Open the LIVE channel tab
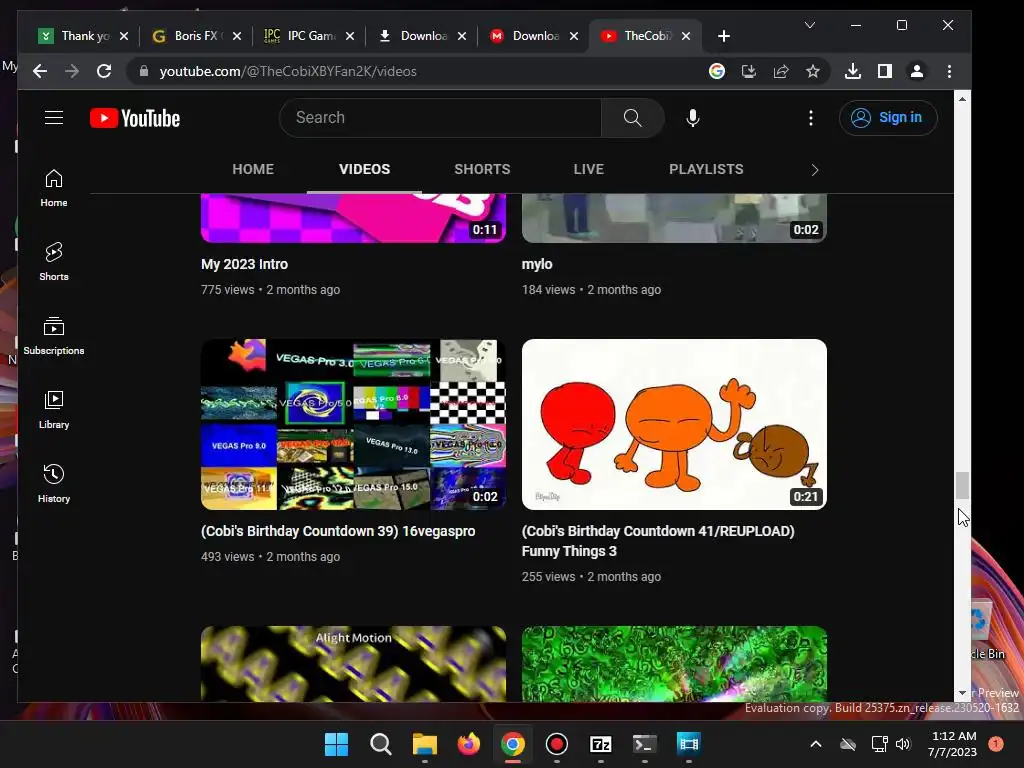Screen dimensions: 1024x768 (x=588, y=169)
